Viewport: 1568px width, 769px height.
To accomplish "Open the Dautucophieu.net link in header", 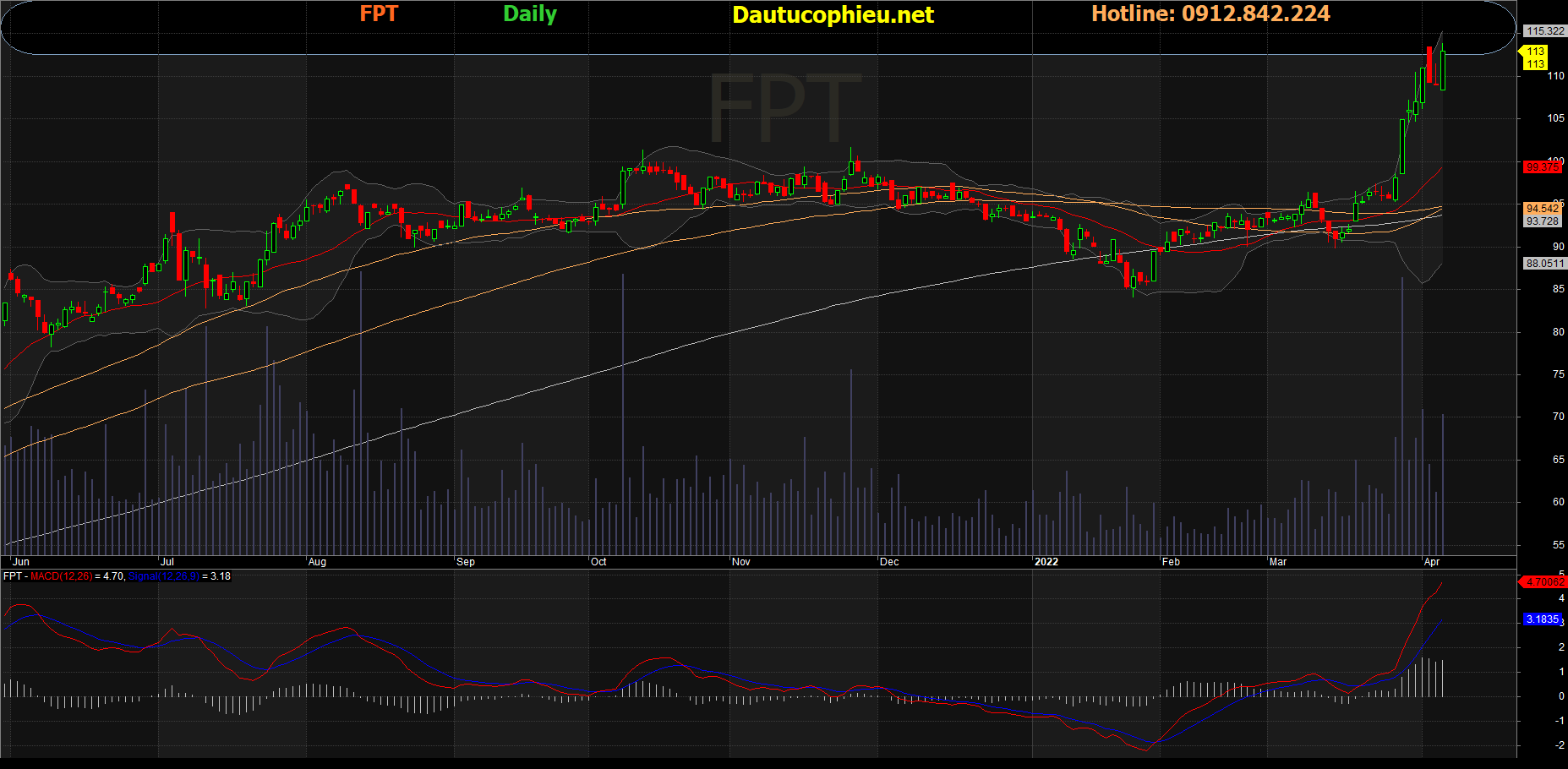I will 833,14.
